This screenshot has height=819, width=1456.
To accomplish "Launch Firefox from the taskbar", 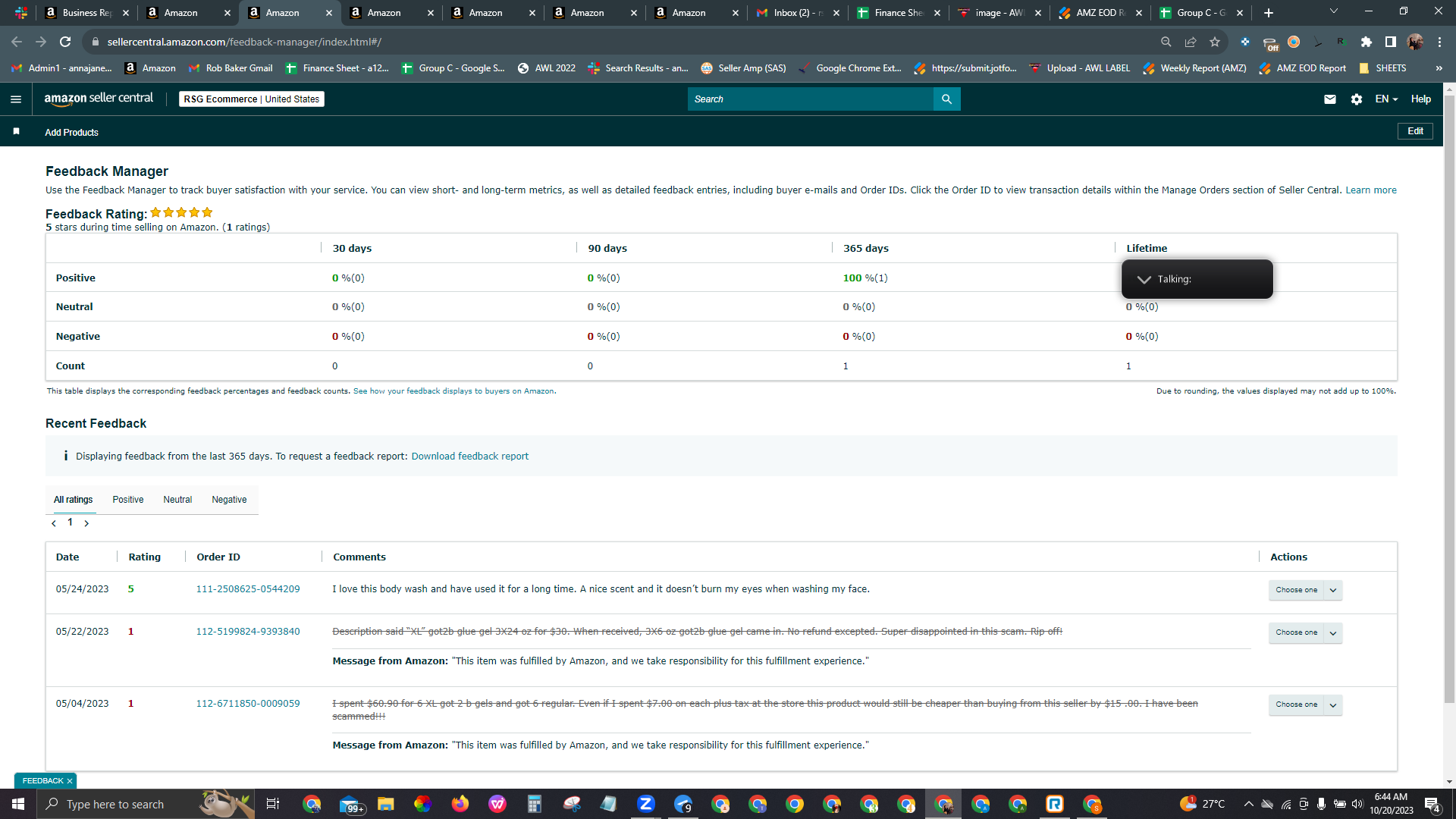I will tap(460, 804).
